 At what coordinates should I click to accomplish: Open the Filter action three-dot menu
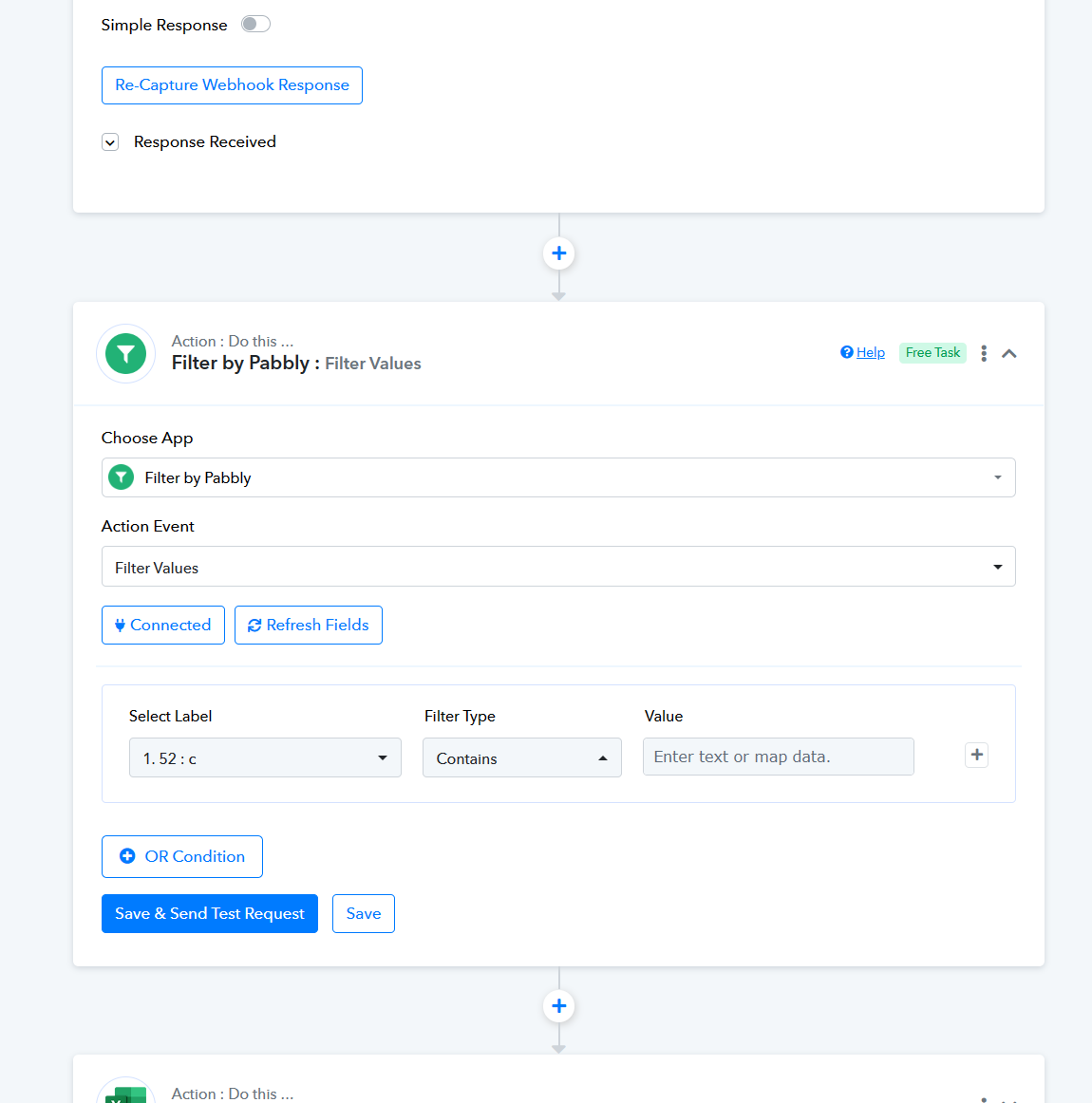(x=984, y=353)
